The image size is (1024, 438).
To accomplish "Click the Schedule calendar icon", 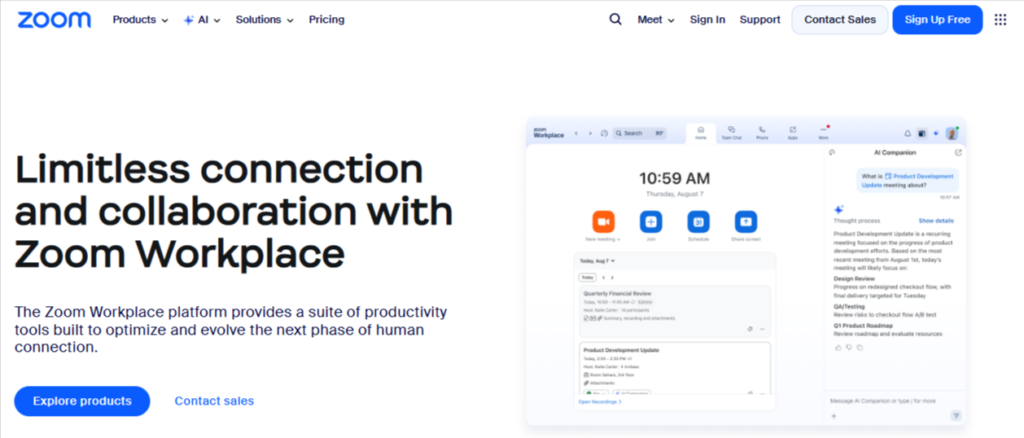I will point(698,222).
